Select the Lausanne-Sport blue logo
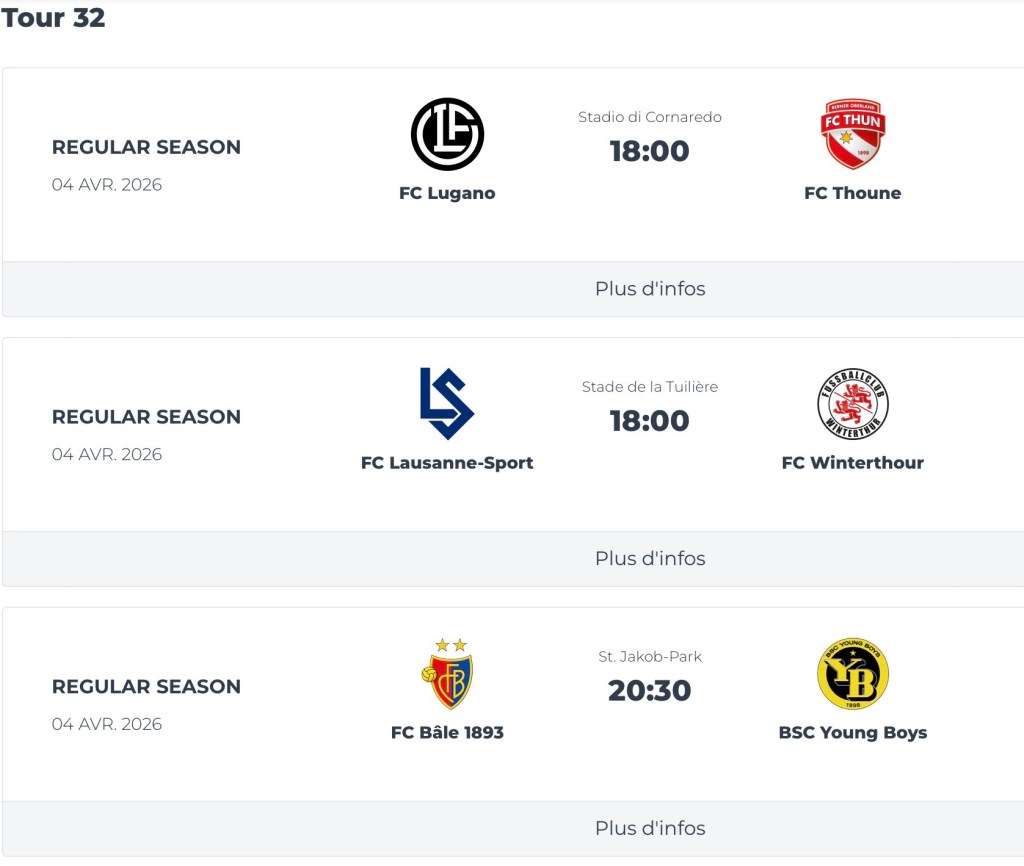The height and width of the screenshot is (866, 1024). pyautogui.click(x=447, y=403)
